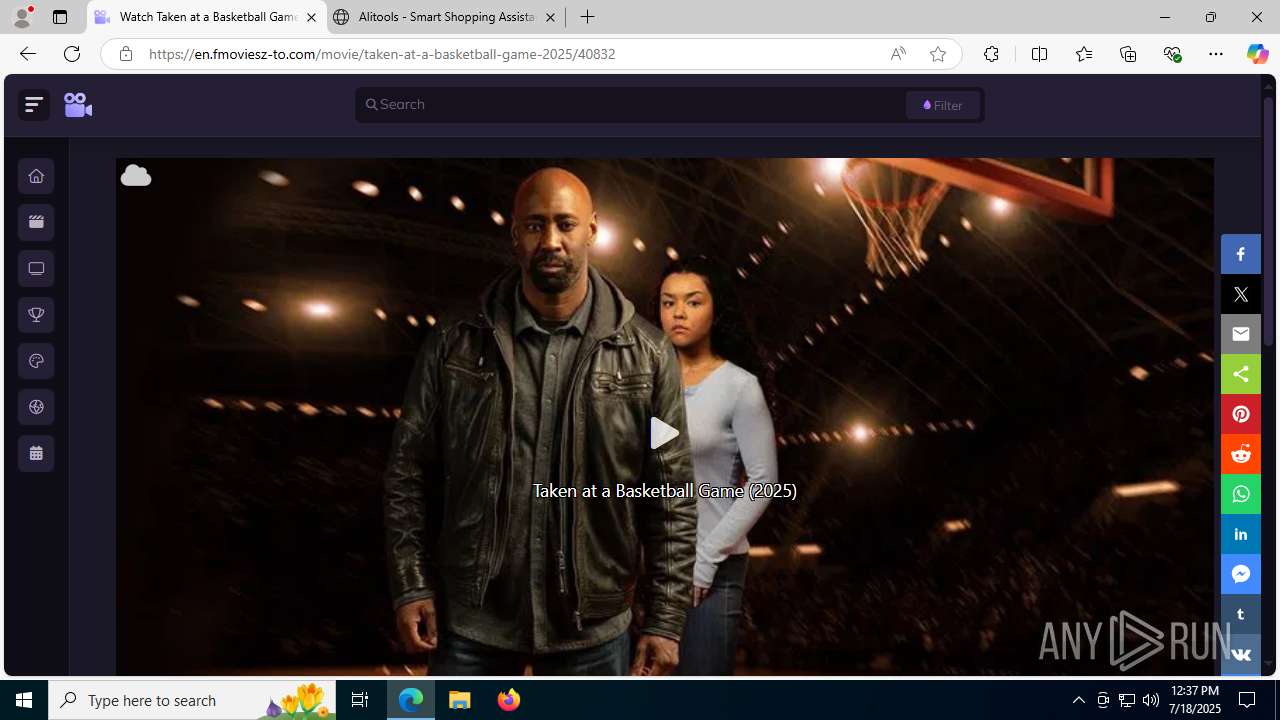This screenshot has width=1280, height=720.
Task: Close the Alitools browser tab
Action: (550, 17)
